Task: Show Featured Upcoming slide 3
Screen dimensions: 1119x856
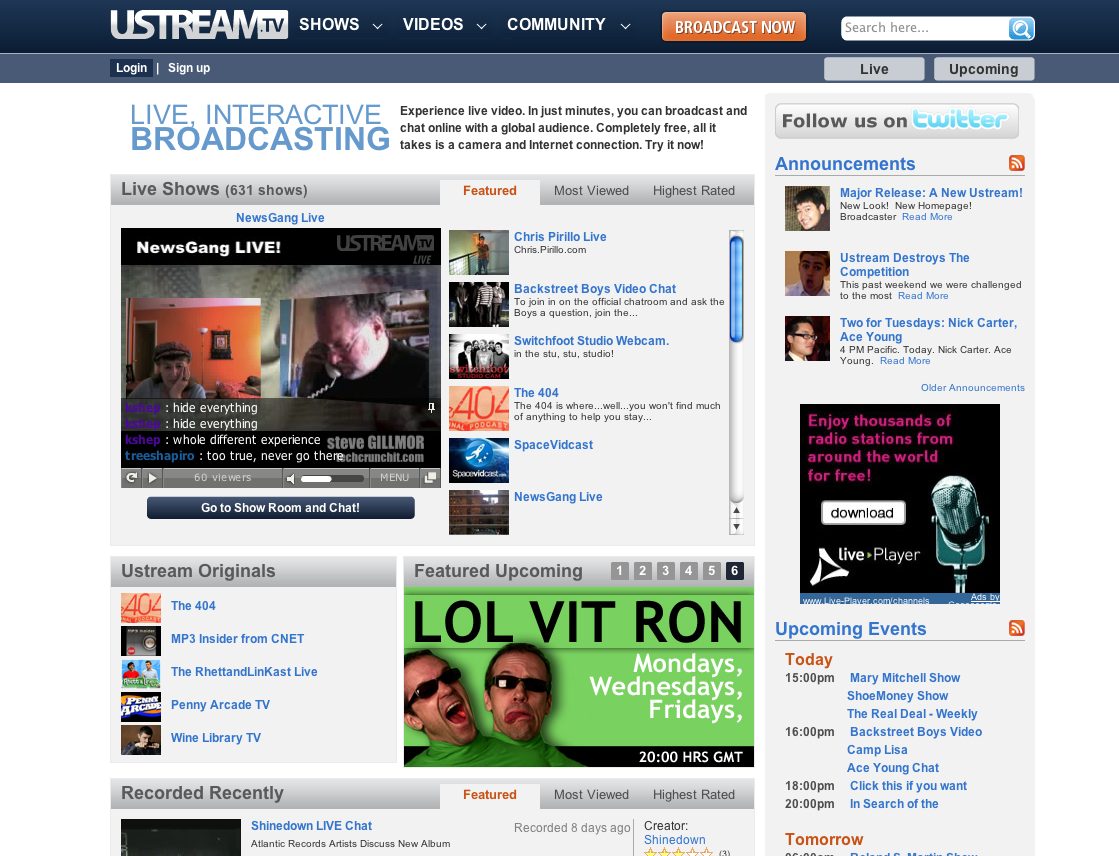Action: pos(665,570)
